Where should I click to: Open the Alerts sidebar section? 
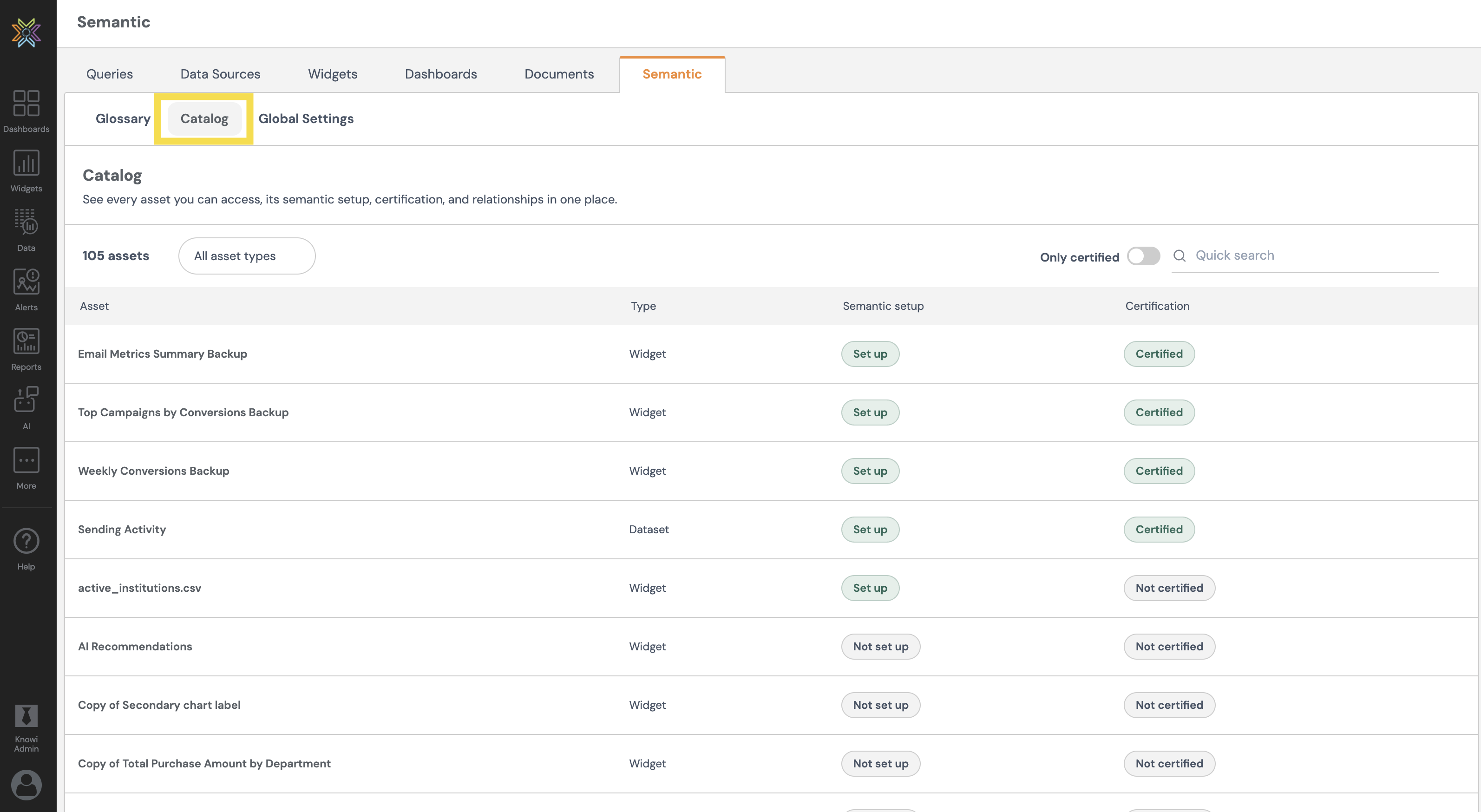coord(26,290)
